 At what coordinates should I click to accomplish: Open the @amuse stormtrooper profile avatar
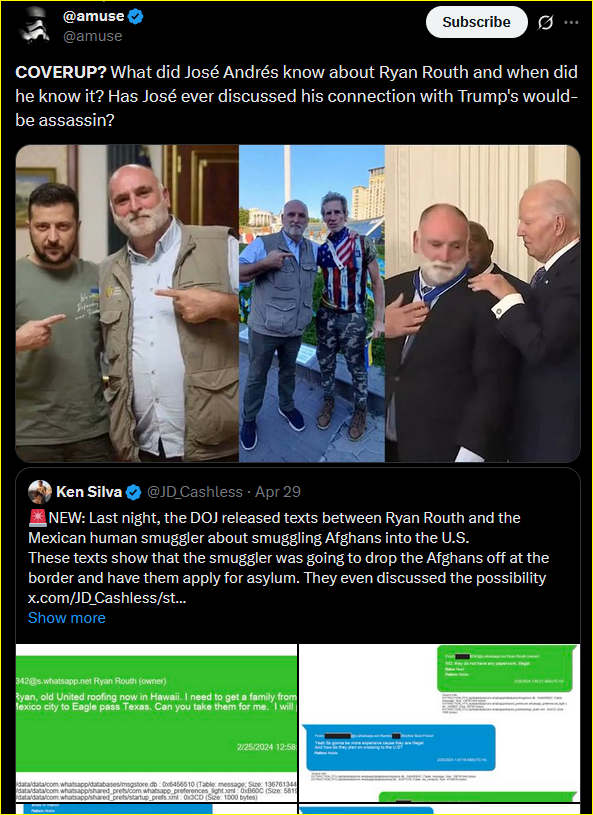coord(34,25)
